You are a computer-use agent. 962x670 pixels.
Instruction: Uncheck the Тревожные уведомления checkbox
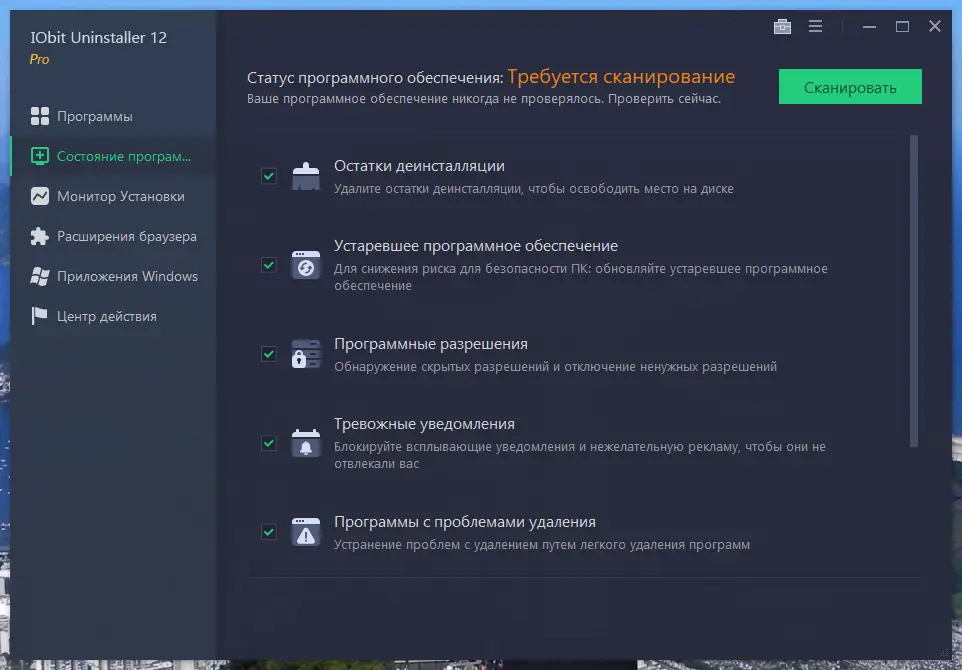coord(268,443)
